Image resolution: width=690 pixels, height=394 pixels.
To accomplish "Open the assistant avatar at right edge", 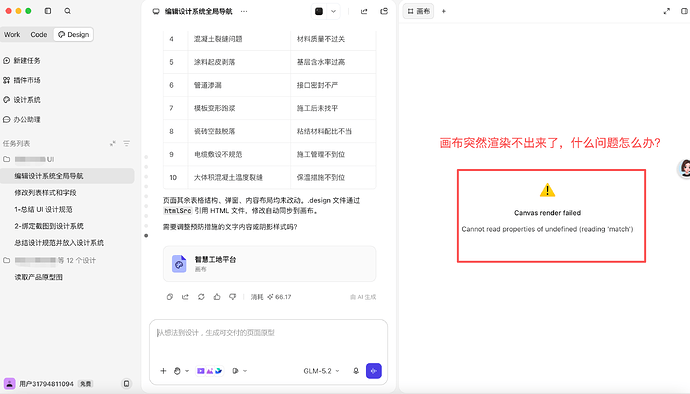I will (684, 169).
